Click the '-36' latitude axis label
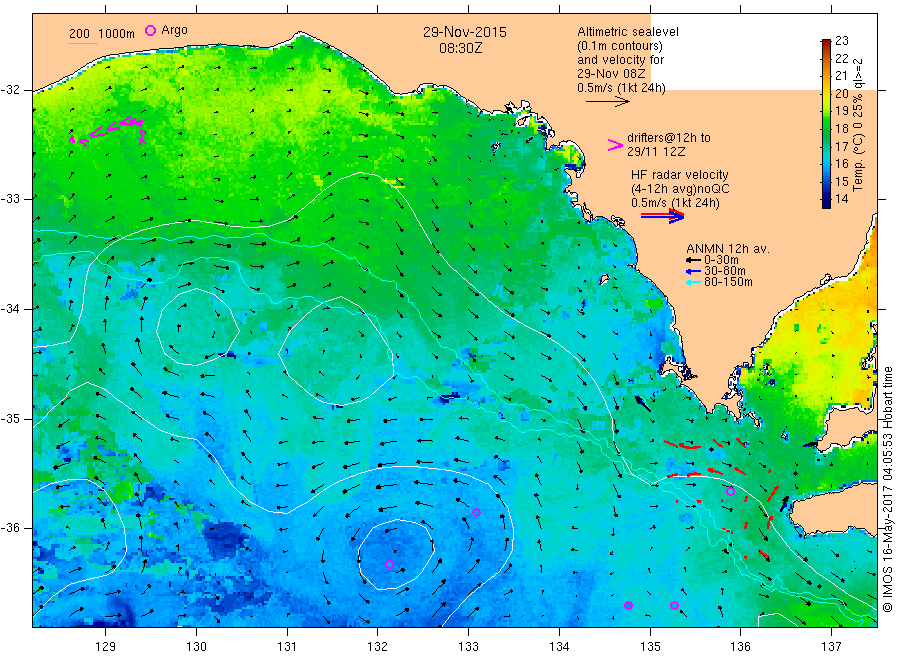Screen dimensions: 900x660 coord(11,527)
